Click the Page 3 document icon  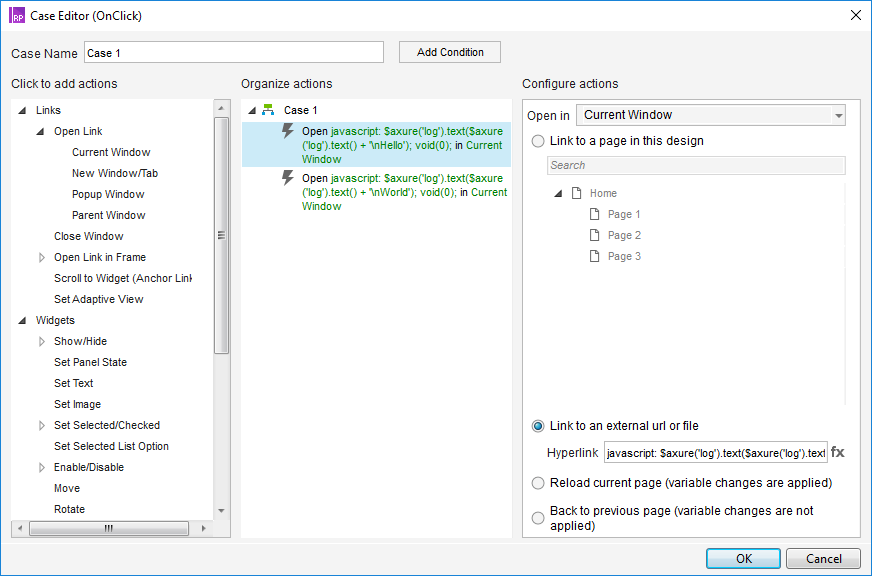pos(594,256)
